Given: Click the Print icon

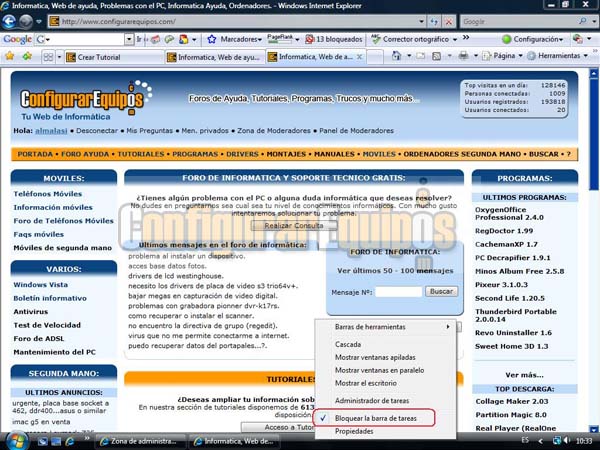Looking at the screenshot, I should click(463, 56).
